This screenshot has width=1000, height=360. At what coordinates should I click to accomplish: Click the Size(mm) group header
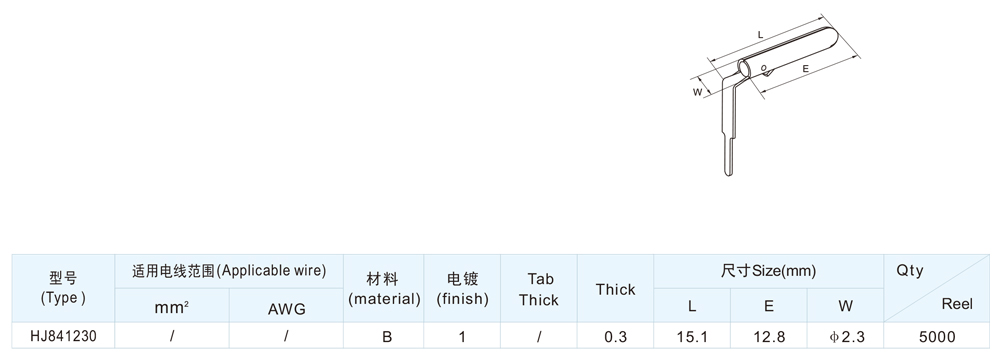pyautogui.click(x=768, y=271)
